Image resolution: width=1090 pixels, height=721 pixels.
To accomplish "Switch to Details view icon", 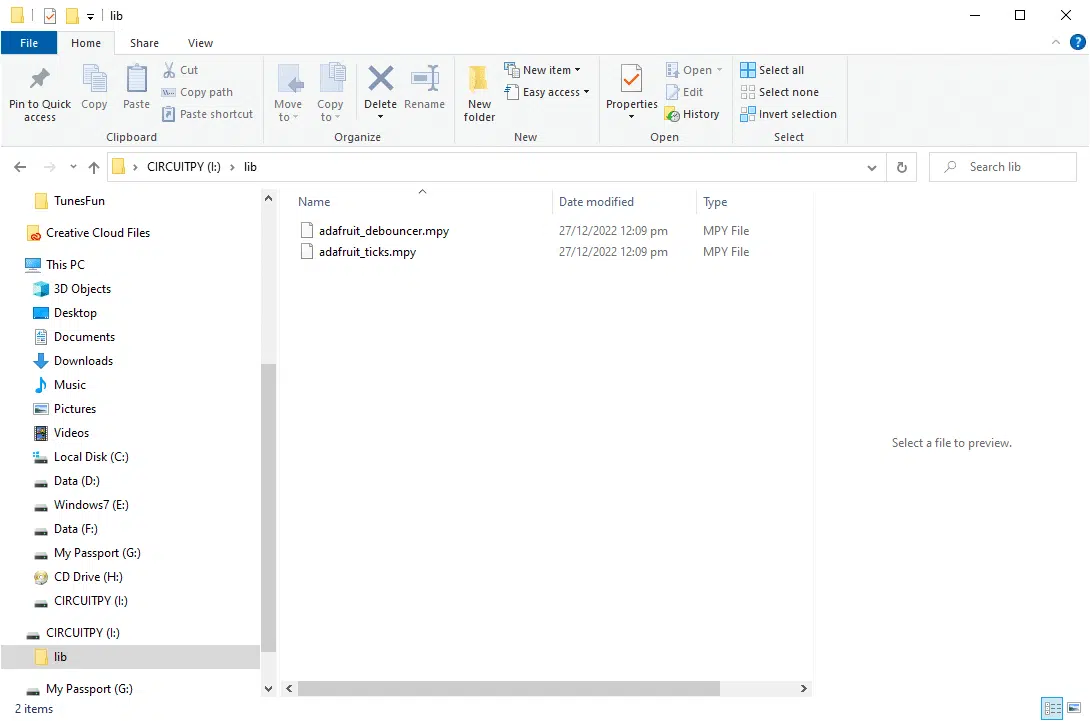I will 1052,708.
